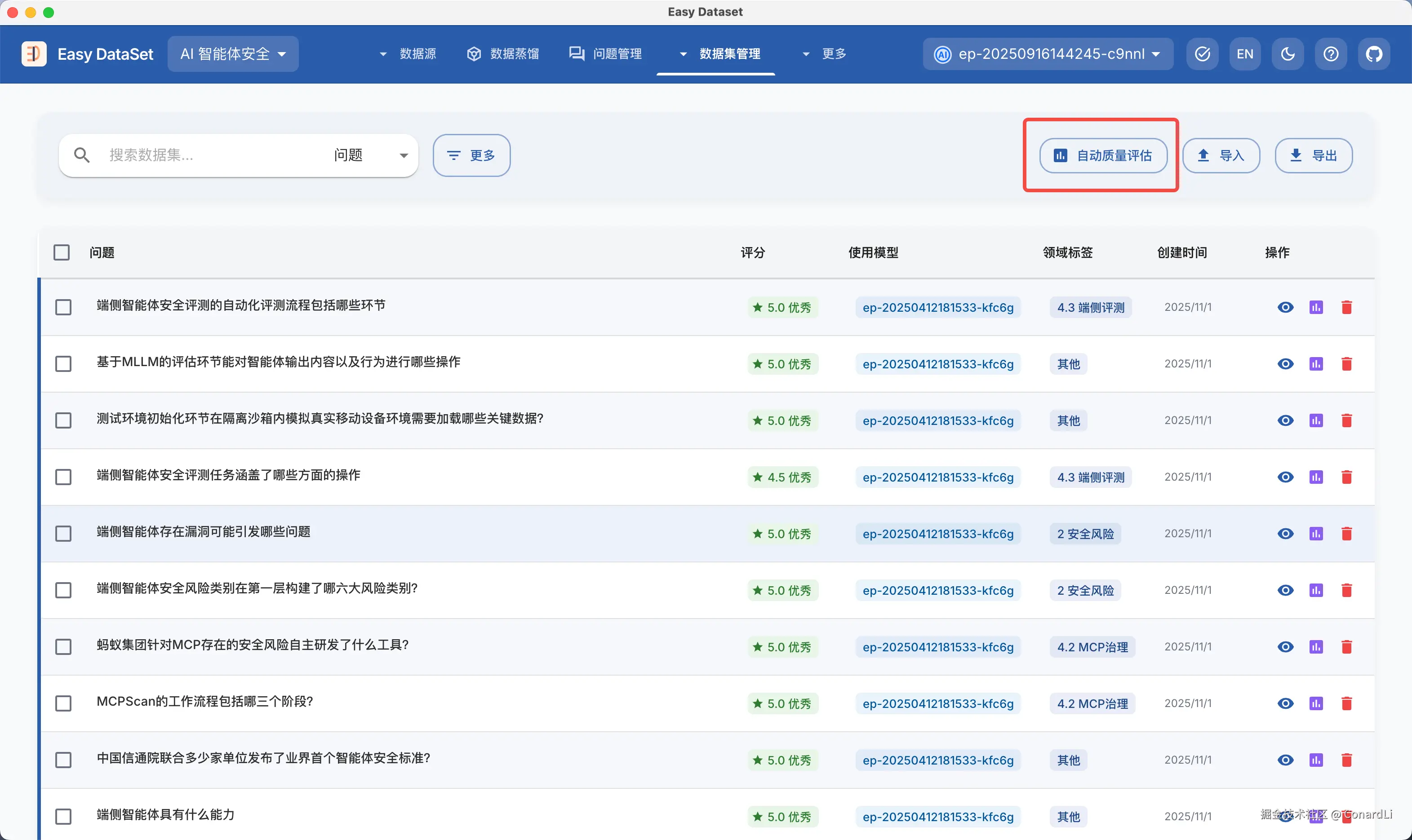Click the task check circle icon
The height and width of the screenshot is (840, 1412).
[x=1202, y=54]
